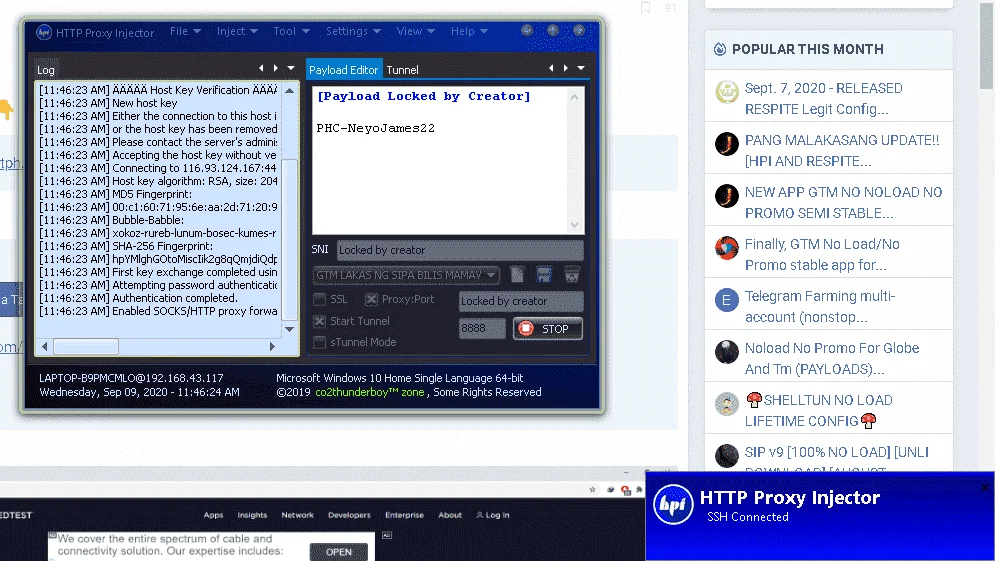Viewport: 995px width, 561px height.
Task: Click the Log horizontal scroll right arrow
Action: (x=272, y=346)
